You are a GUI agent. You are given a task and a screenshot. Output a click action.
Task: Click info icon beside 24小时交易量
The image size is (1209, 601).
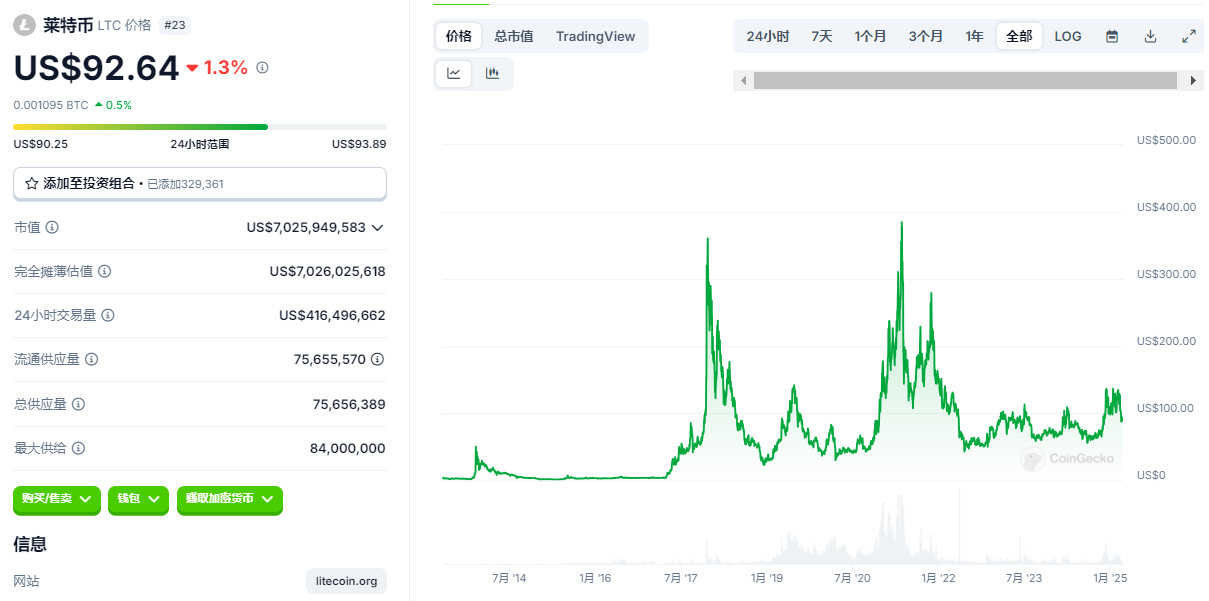[x=108, y=315]
